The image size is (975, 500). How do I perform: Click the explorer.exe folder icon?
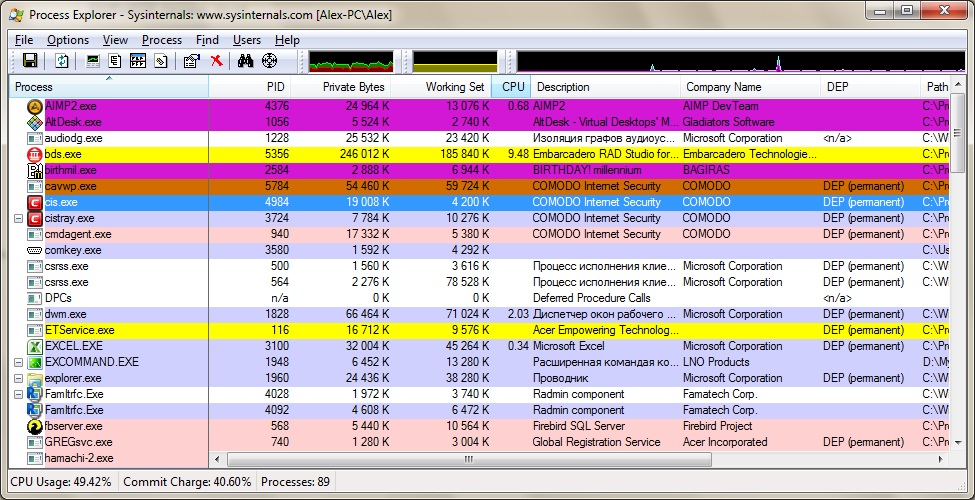pos(34,378)
